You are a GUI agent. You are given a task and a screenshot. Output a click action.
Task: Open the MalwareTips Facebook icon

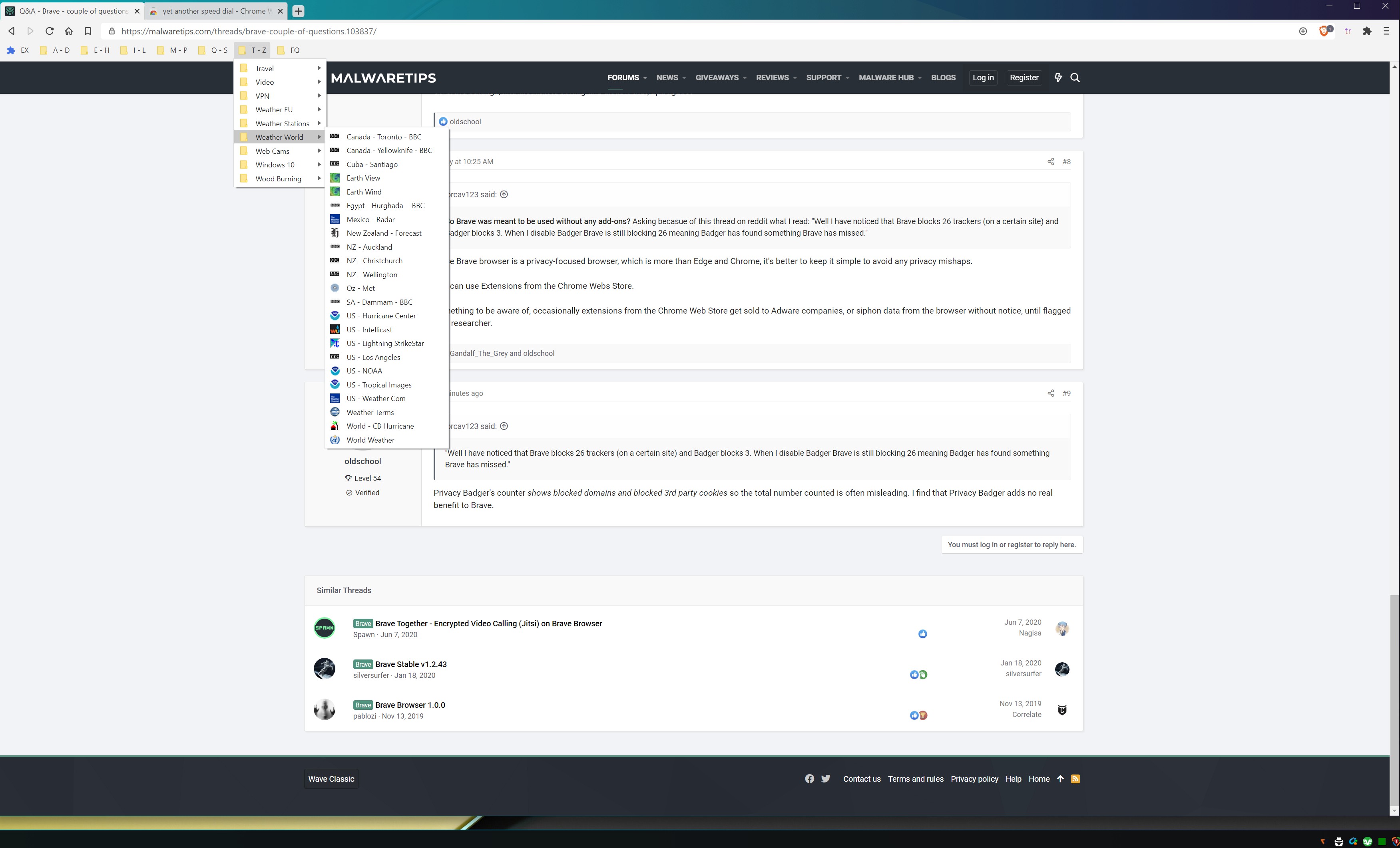pyautogui.click(x=809, y=779)
